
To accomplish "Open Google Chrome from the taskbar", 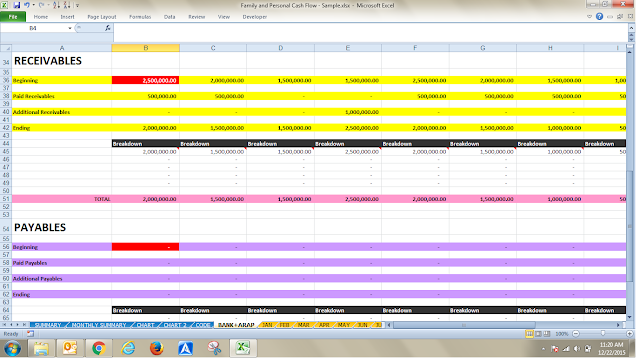I will pos(98,348).
